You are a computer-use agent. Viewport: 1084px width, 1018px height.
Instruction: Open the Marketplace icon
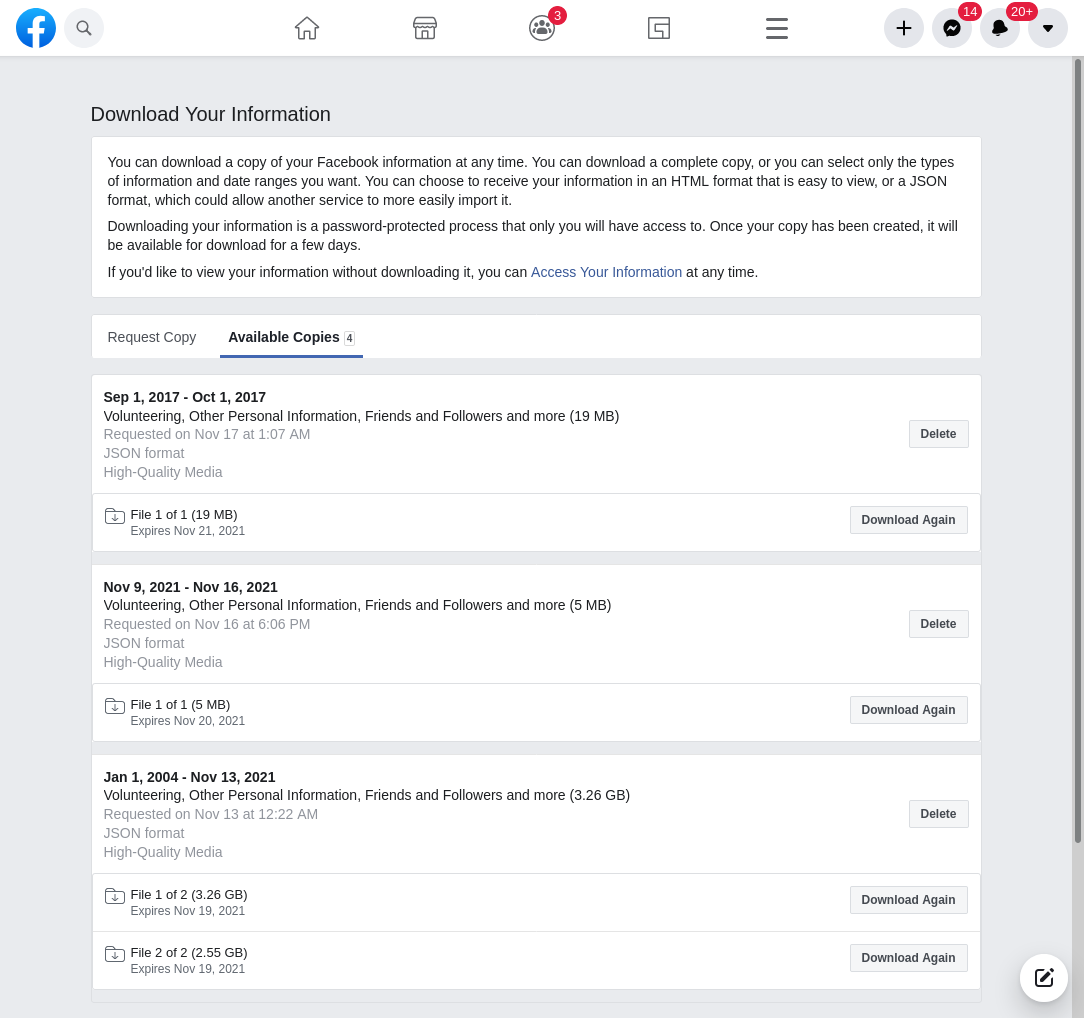pyautogui.click(x=425, y=28)
